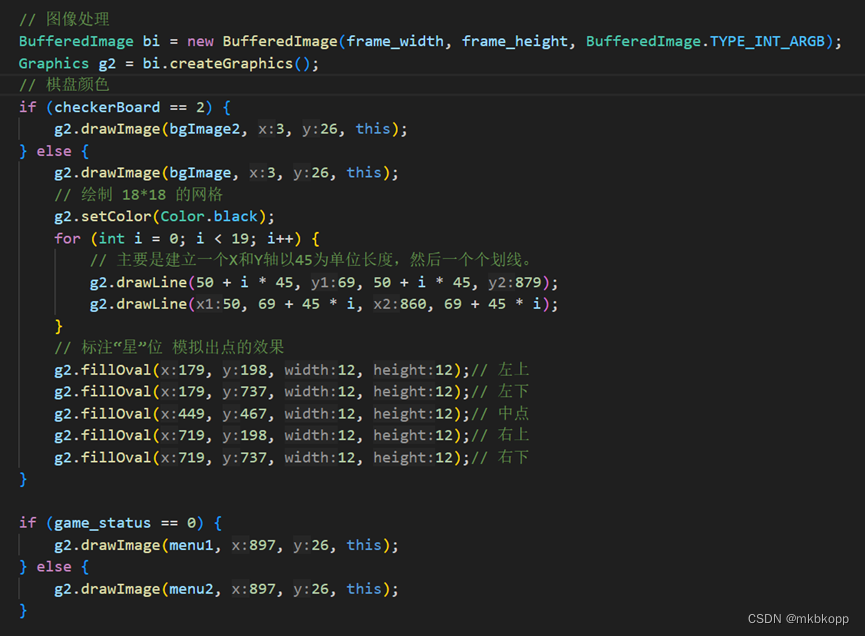
Task: Click the comment '// 棋盘颜色'
Action: point(64,85)
